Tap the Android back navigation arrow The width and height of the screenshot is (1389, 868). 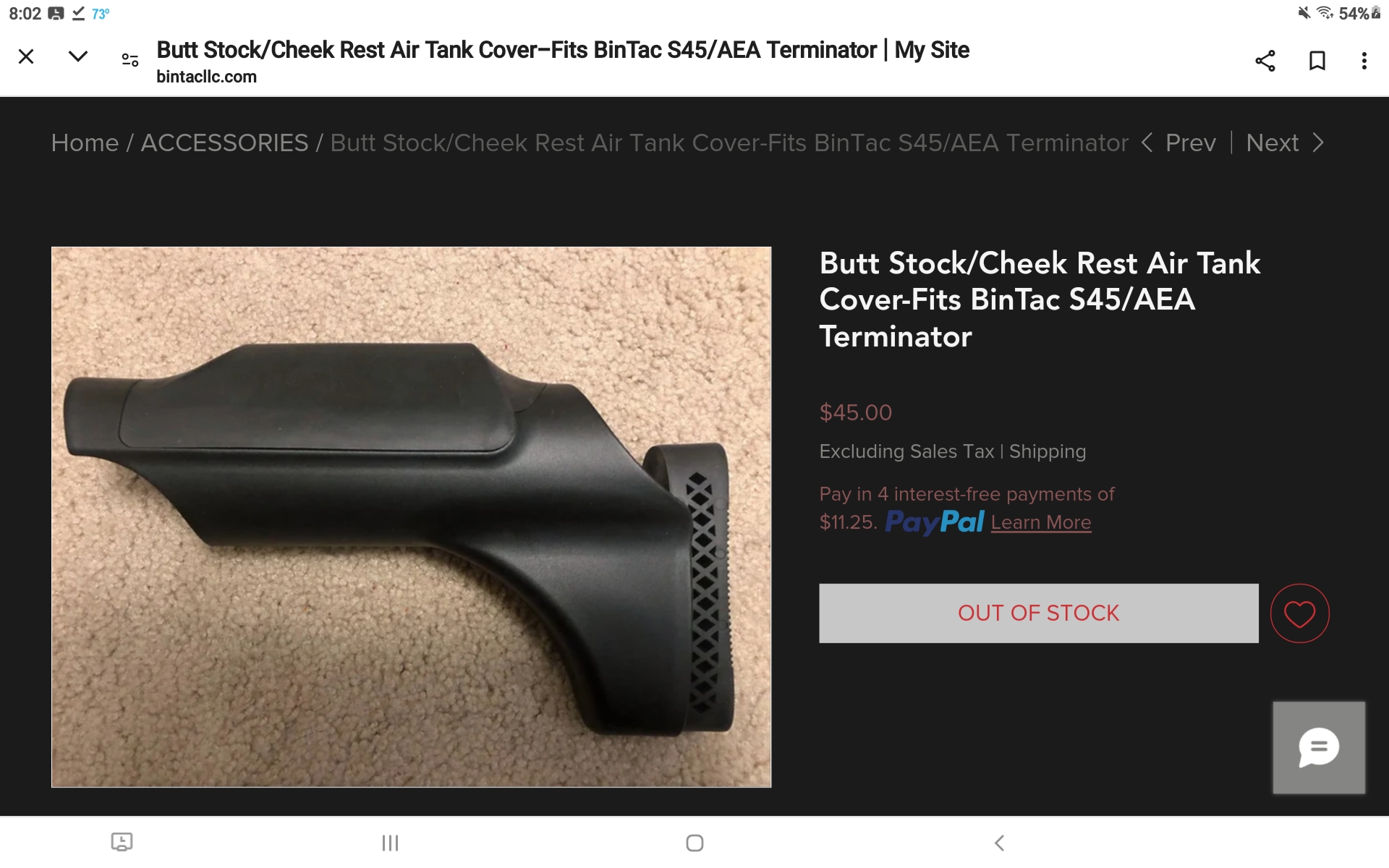coord(999,843)
